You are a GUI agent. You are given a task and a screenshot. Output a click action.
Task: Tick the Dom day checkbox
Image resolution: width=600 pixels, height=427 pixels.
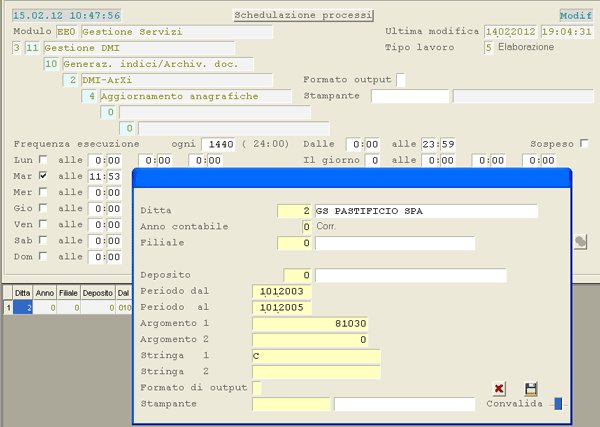43,257
